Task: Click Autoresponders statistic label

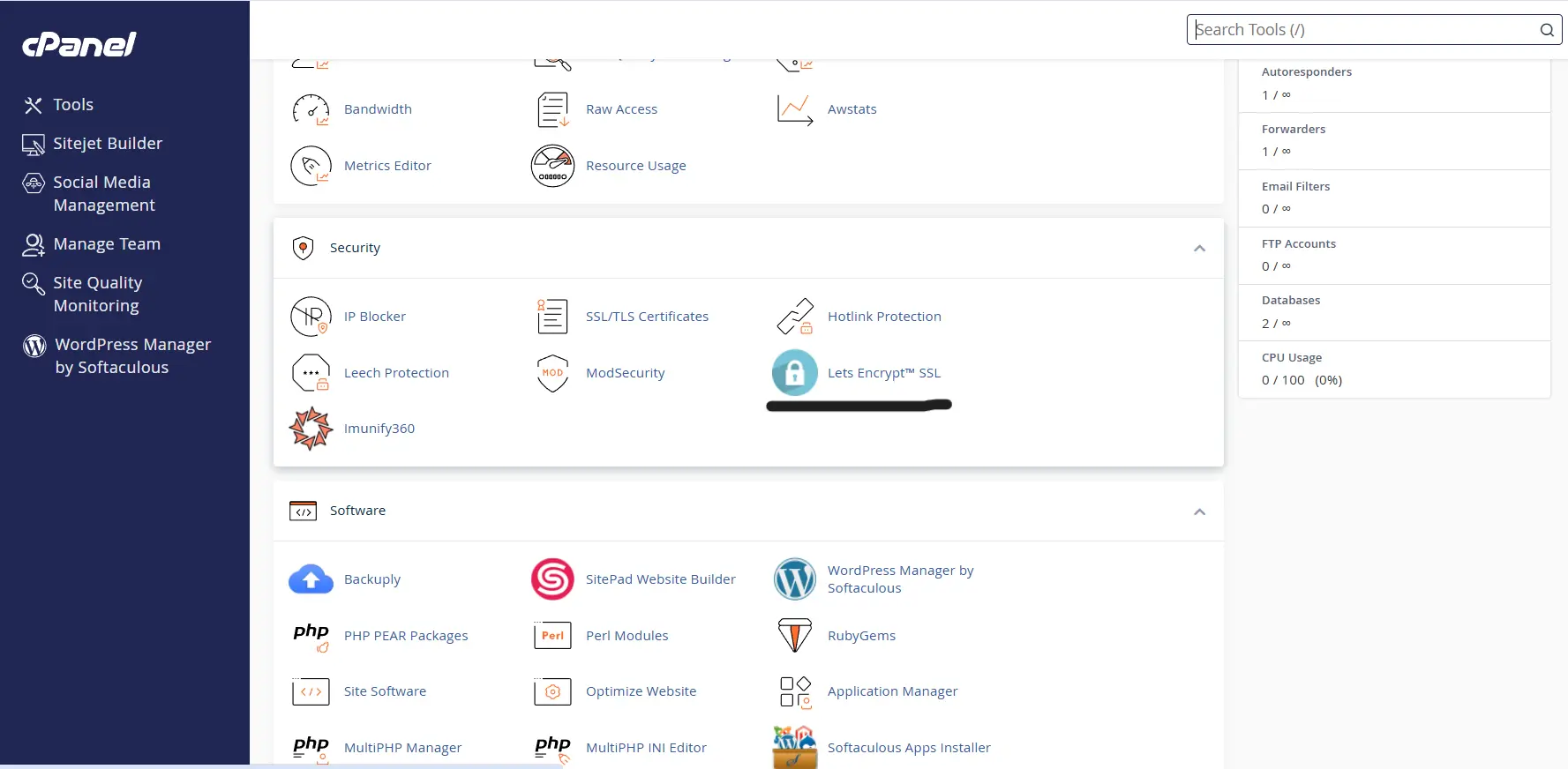Action: click(x=1306, y=72)
